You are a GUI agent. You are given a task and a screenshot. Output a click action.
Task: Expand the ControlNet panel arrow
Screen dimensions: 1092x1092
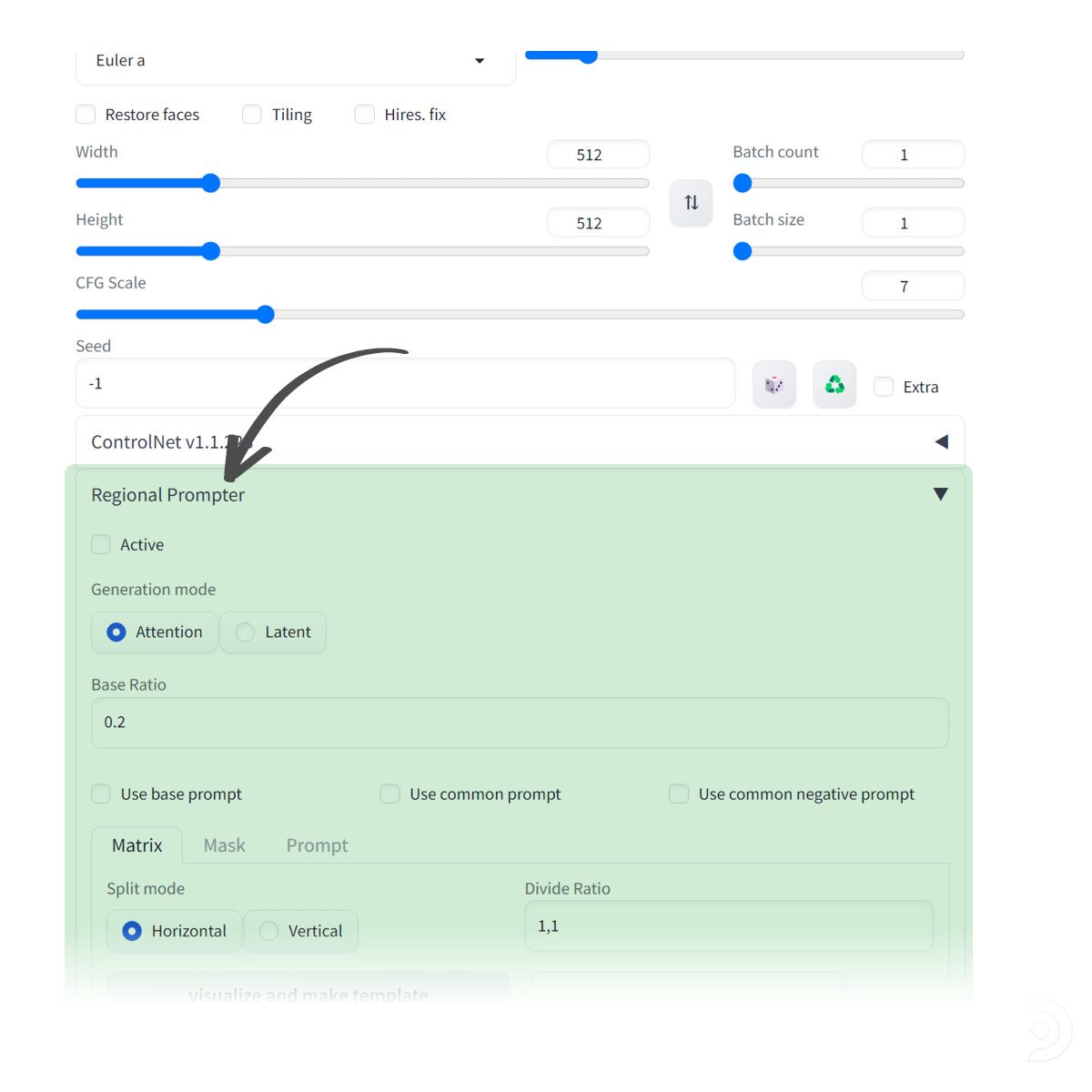[941, 441]
